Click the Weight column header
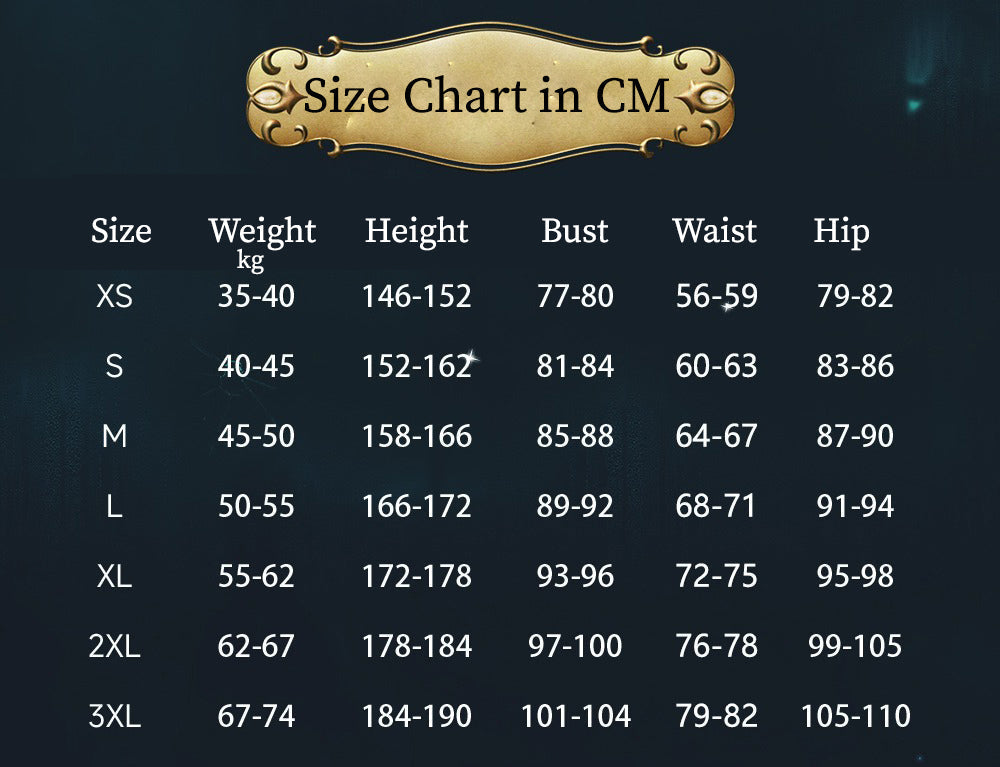 coord(262,231)
